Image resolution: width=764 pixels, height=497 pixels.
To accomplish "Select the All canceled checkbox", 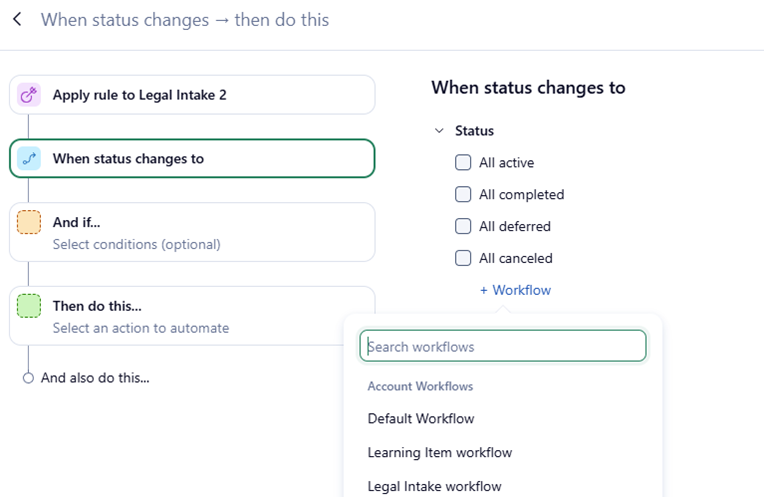I will [463, 258].
